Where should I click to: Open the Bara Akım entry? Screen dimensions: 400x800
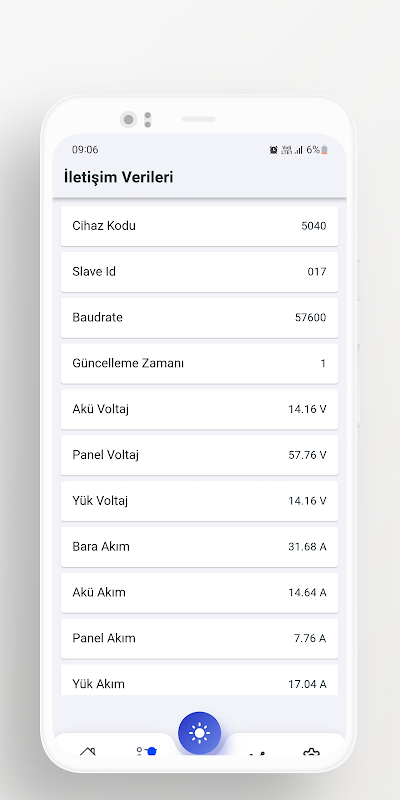tap(199, 547)
